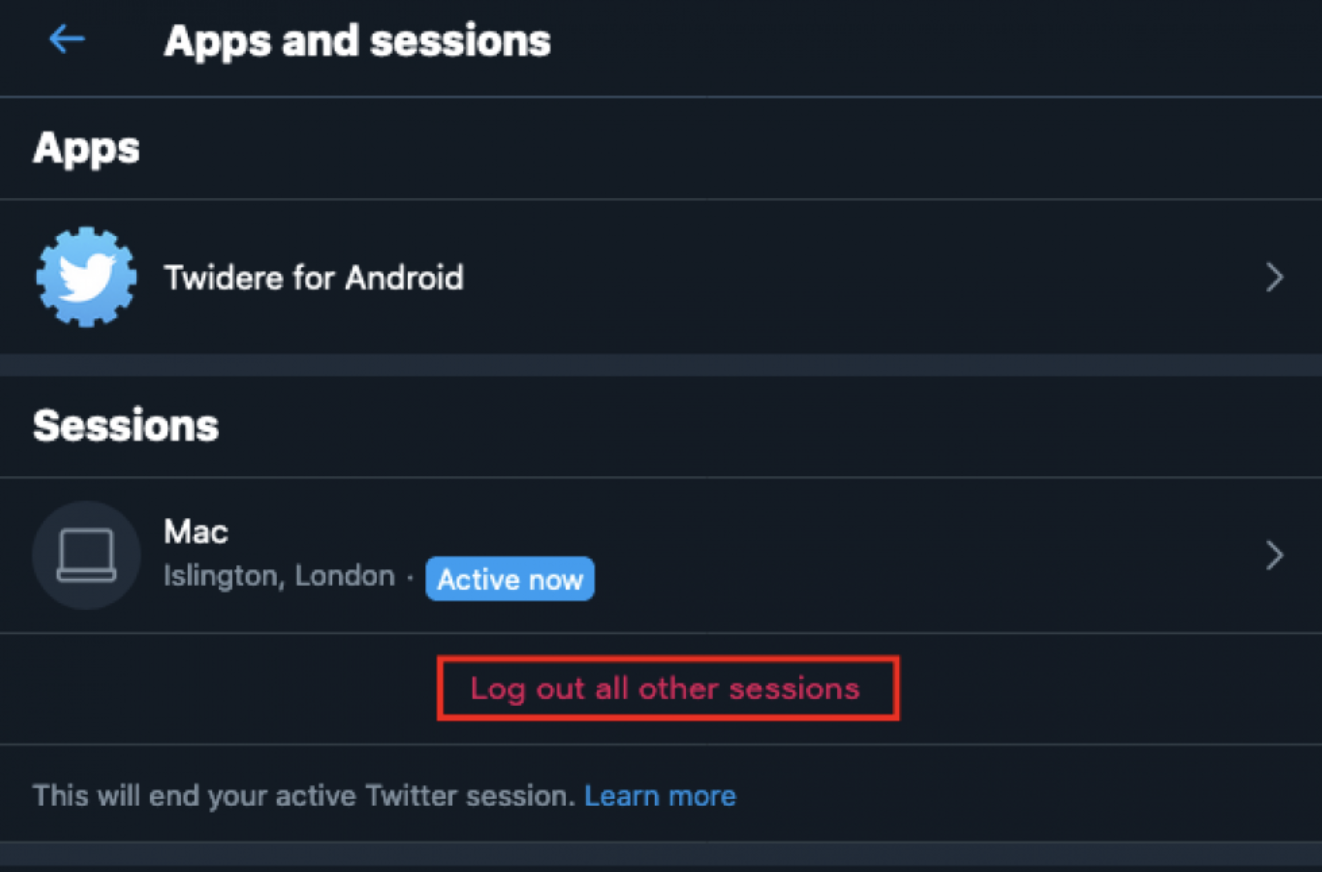Screen dimensions: 1322x872
Task: Click the dot separator before Active now
Action: click(410, 578)
